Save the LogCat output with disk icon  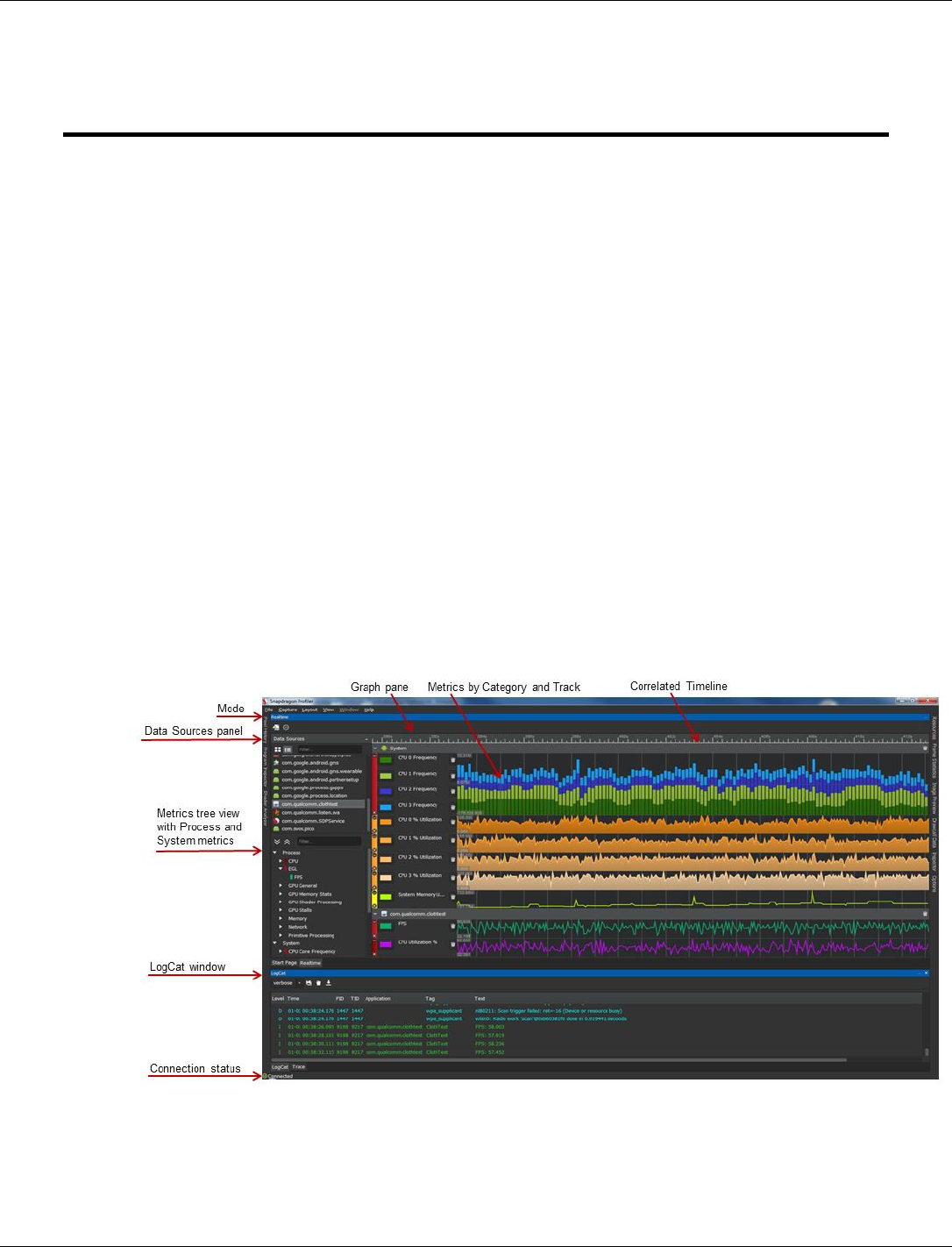pos(309,983)
